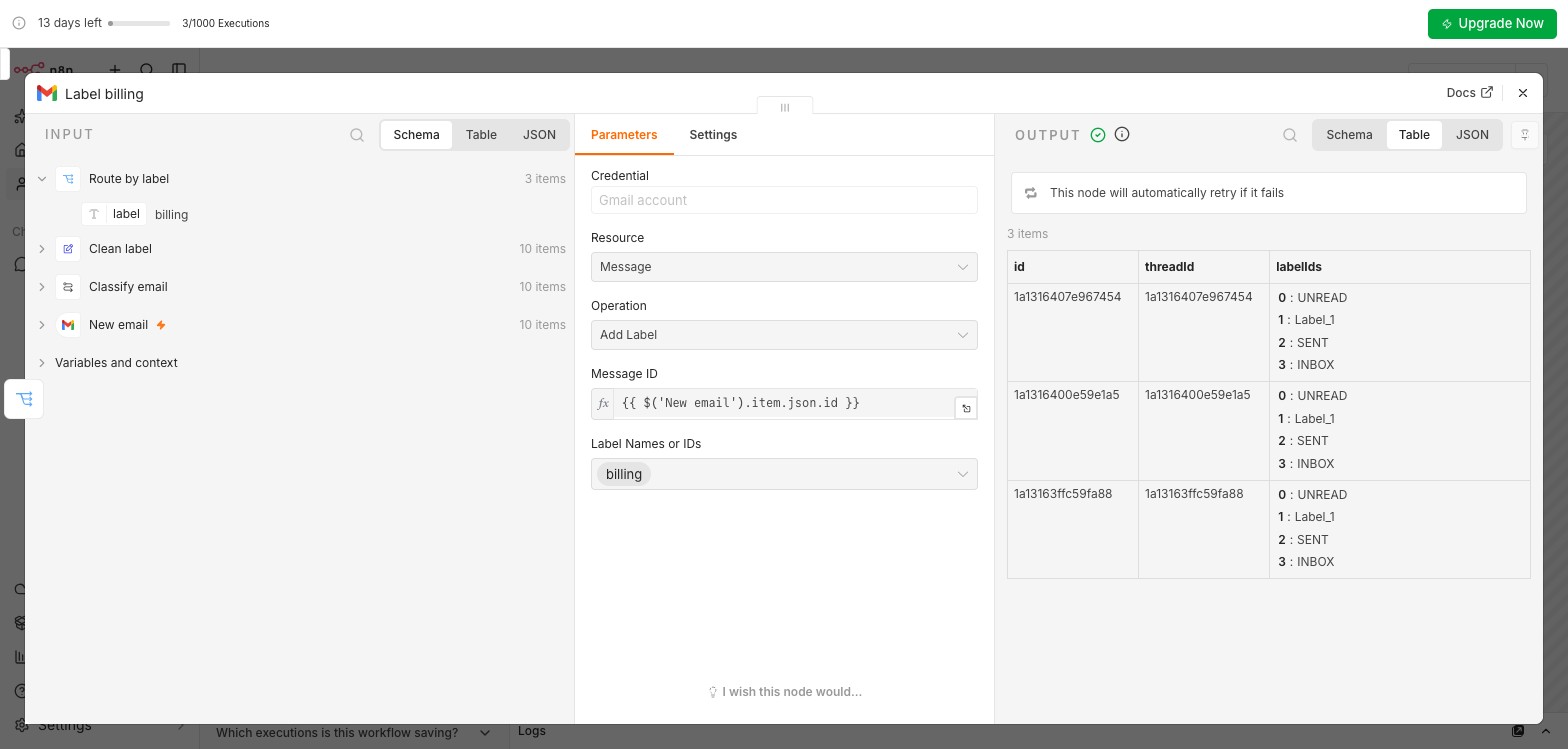Image resolution: width=1568 pixels, height=749 pixels.
Task: Expand the New email tree node
Action: (x=42, y=325)
